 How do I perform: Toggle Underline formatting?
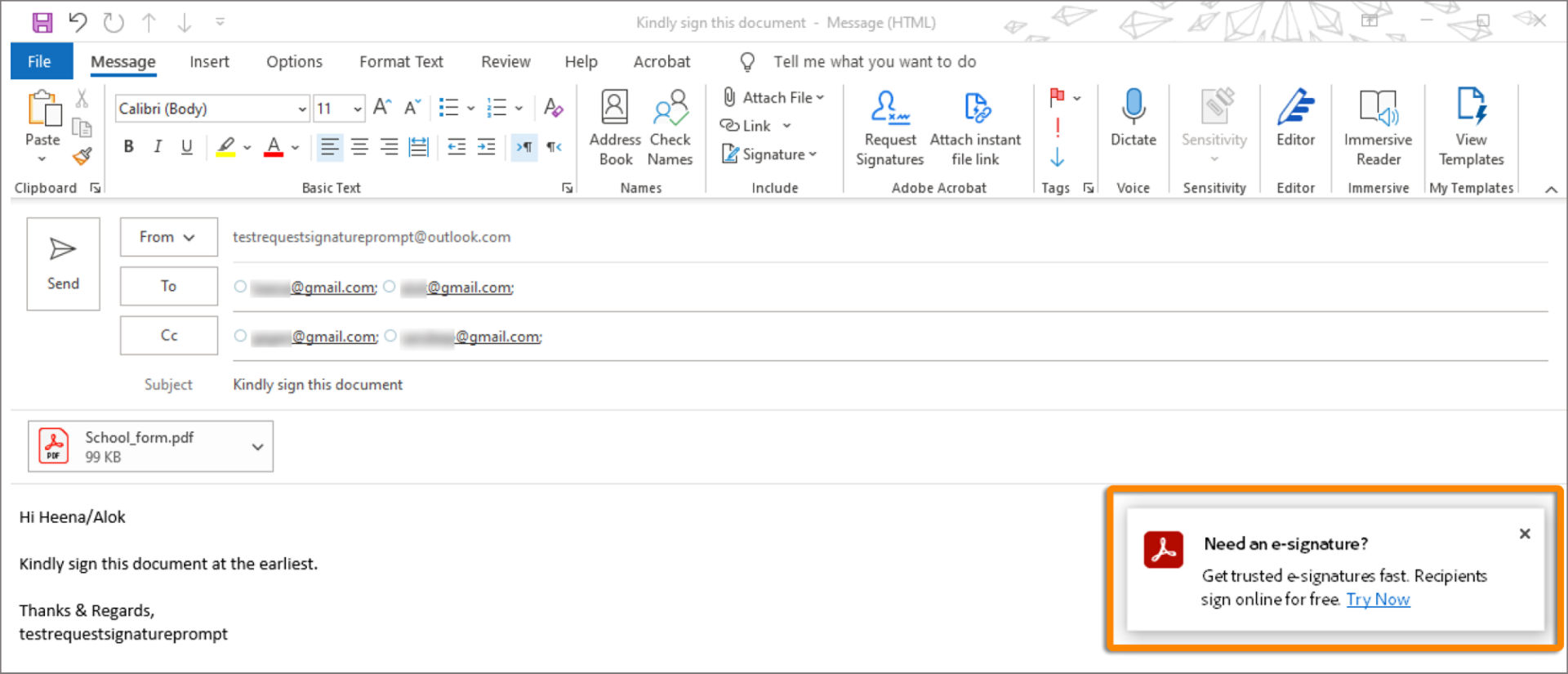pyautogui.click(x=187, y=147)
